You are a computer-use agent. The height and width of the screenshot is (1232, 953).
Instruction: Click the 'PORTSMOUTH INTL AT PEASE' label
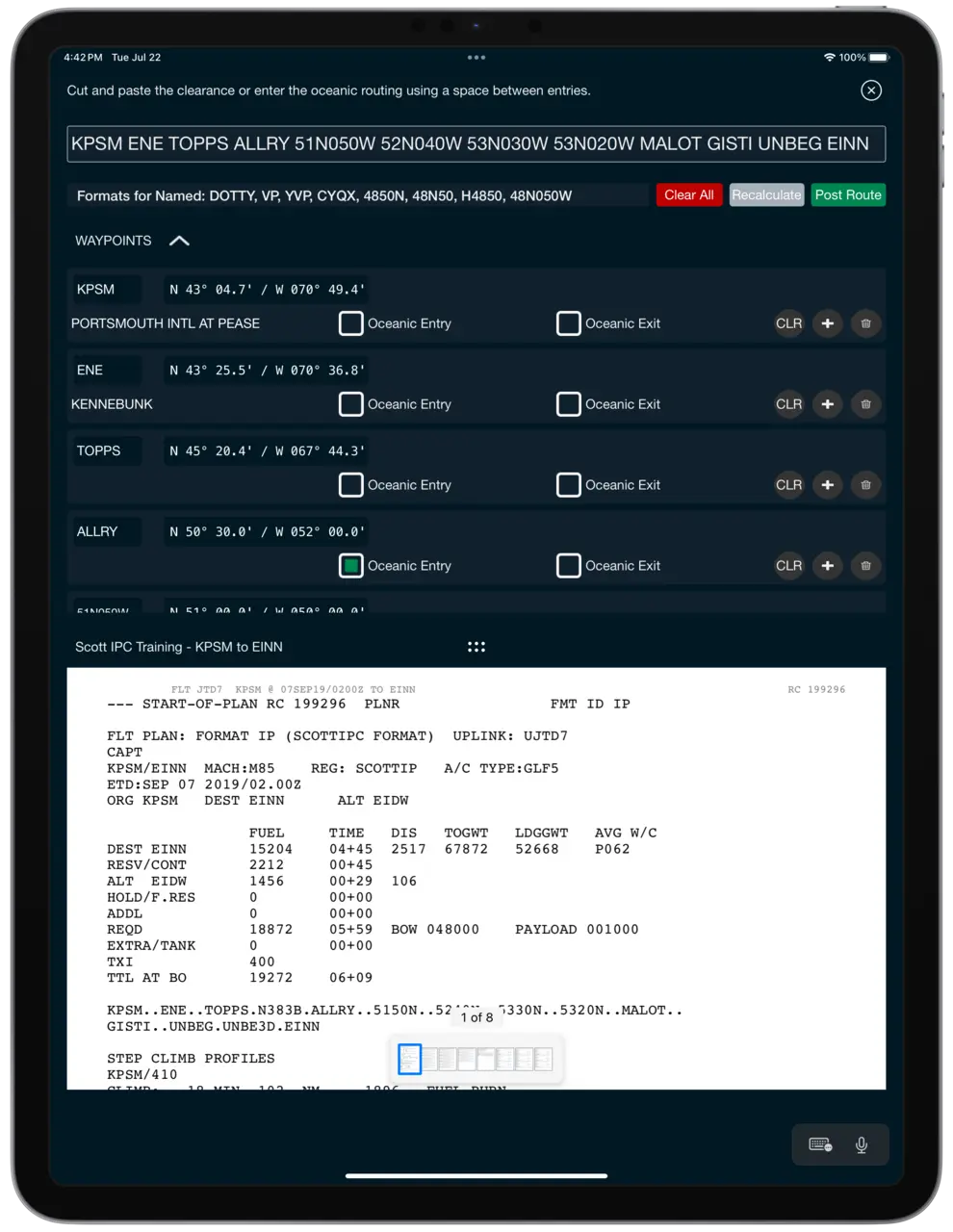pyautogui.click(x=166, y=323)
